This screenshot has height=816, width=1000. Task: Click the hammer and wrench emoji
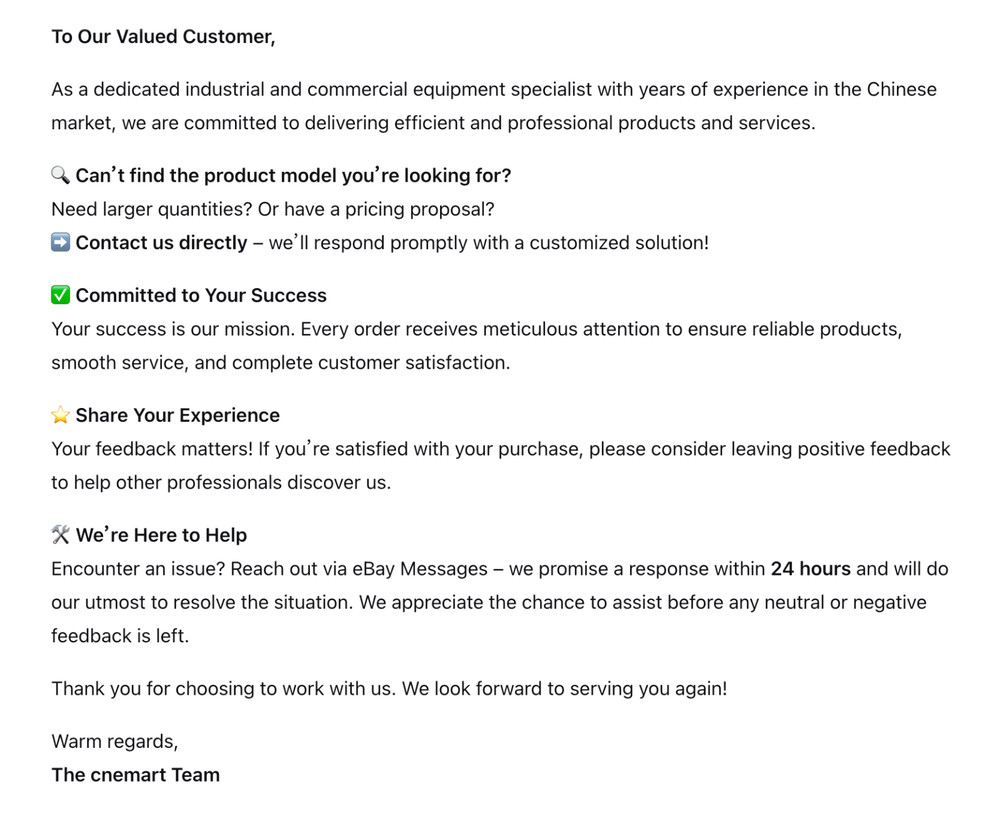(60, 535)
